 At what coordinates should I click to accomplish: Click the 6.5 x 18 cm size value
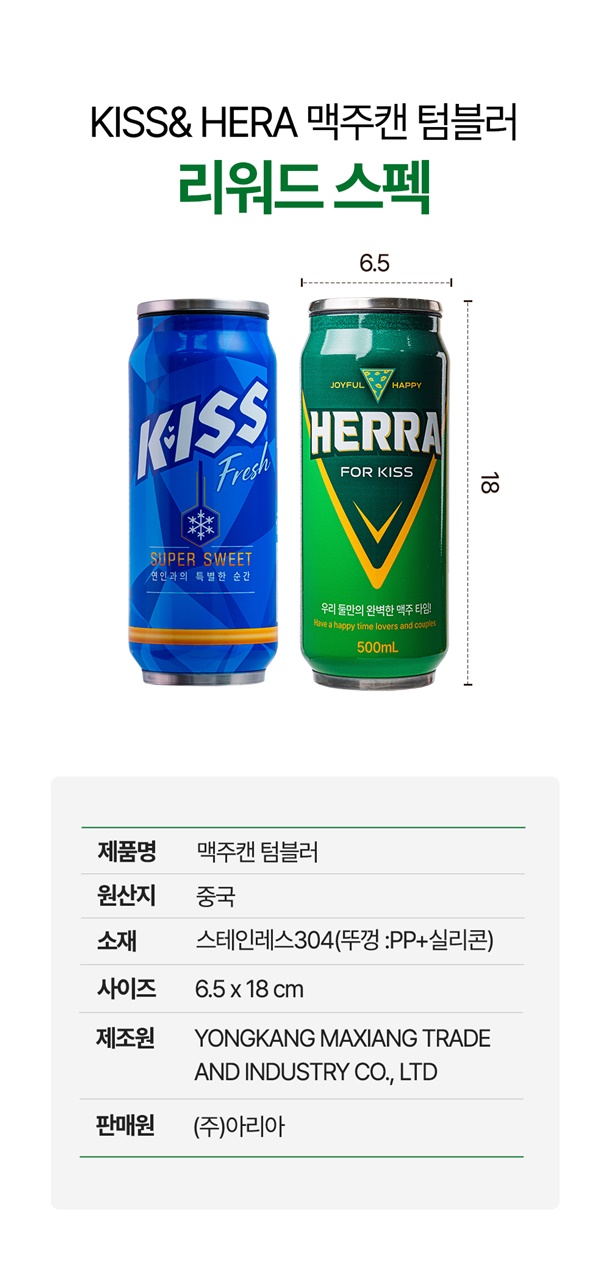pyautogui.click(x=249, y=989)
